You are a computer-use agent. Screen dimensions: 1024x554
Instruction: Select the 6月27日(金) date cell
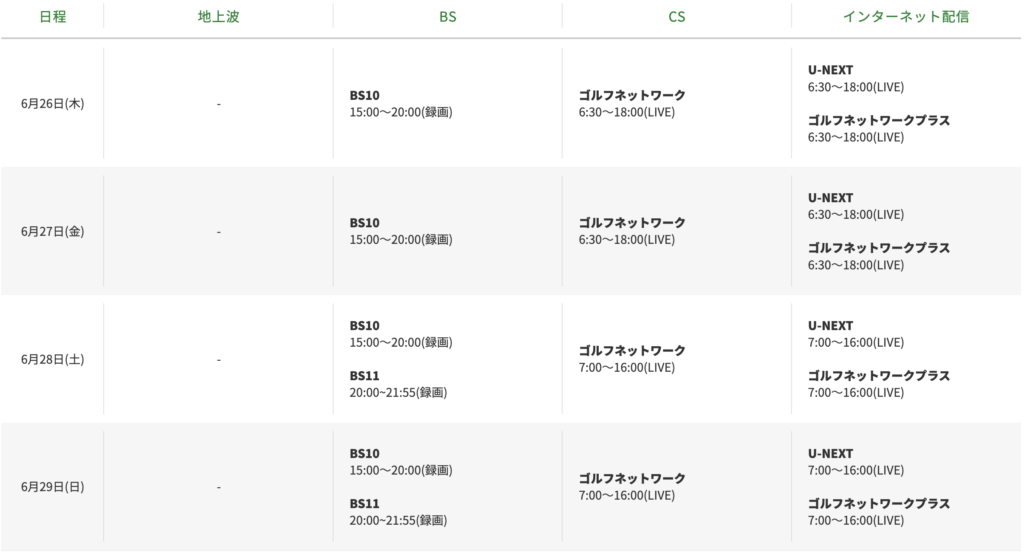pyautogui.click(x=52, y=232)
